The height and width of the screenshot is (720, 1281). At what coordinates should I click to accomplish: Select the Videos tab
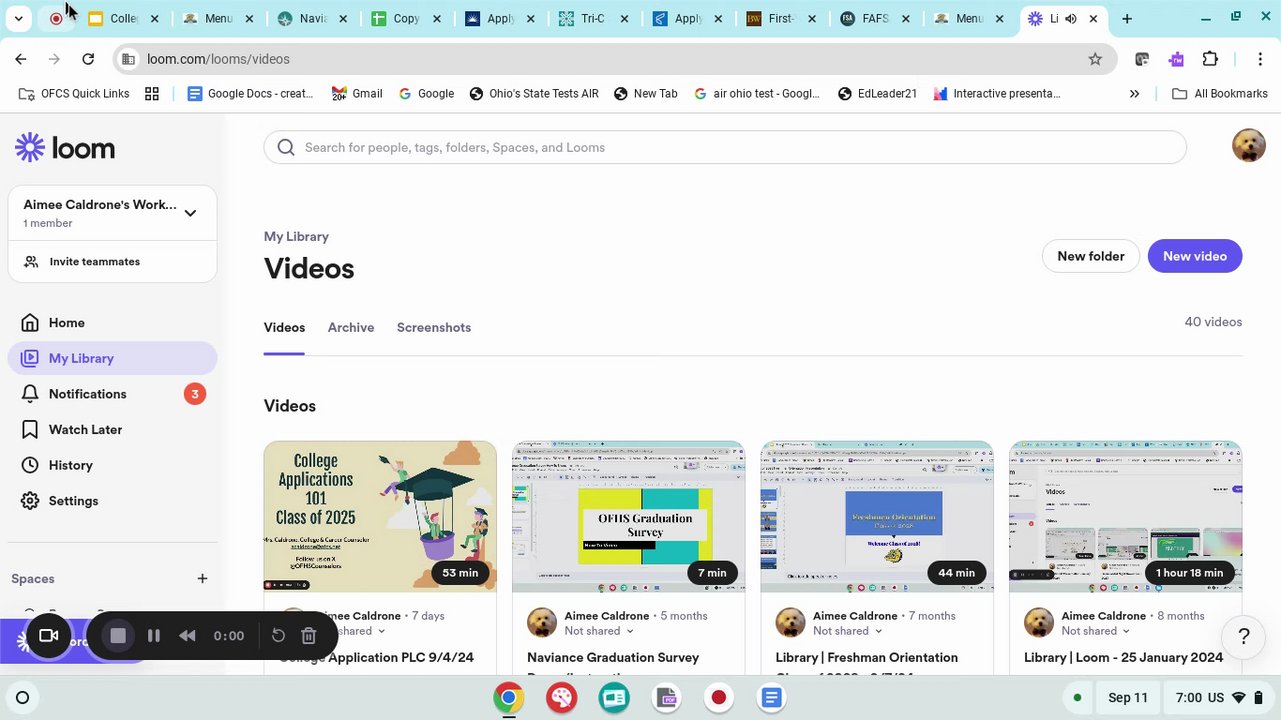click(284, 328)
